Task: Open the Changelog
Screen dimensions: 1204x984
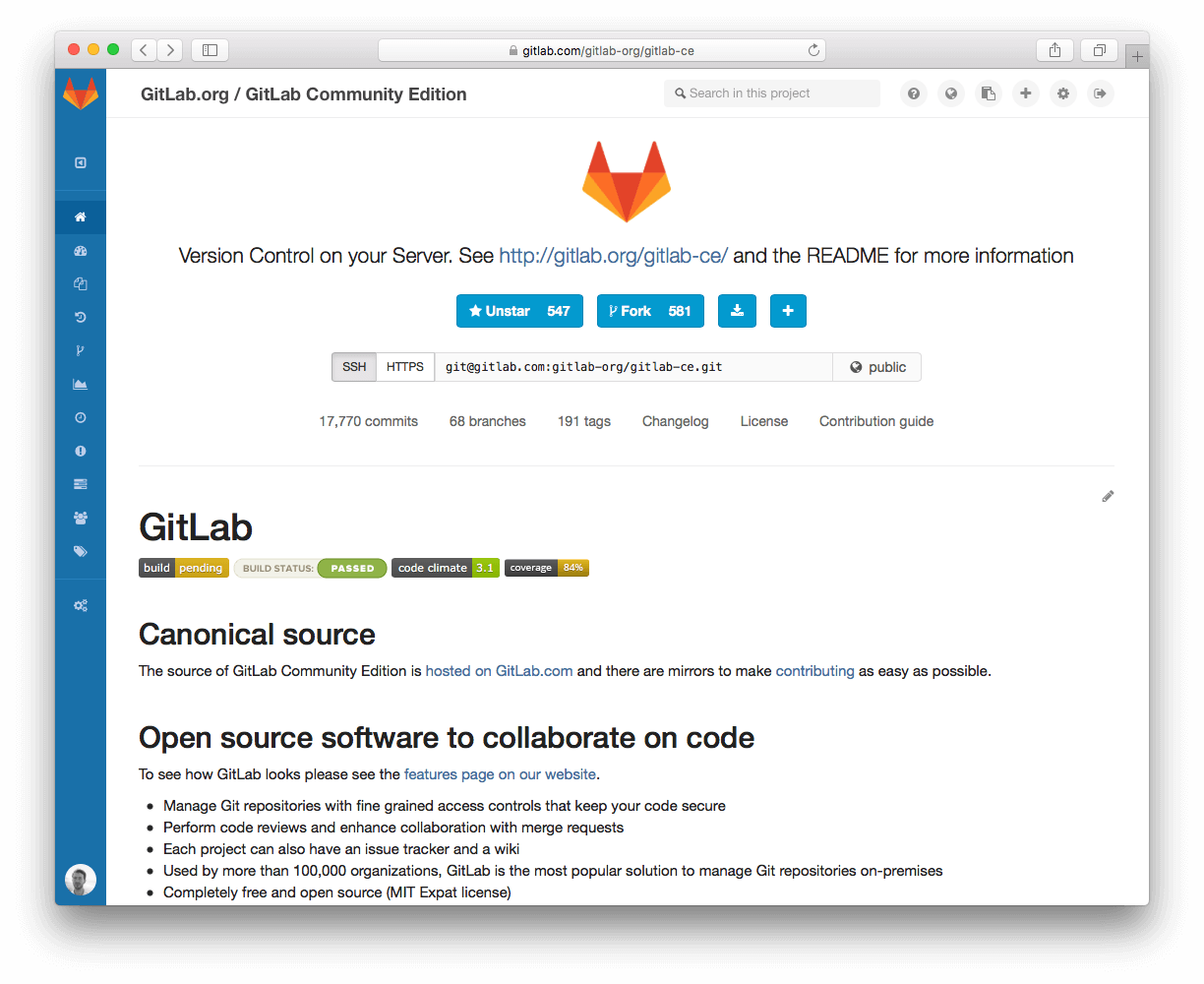Action: coord(675,421)
